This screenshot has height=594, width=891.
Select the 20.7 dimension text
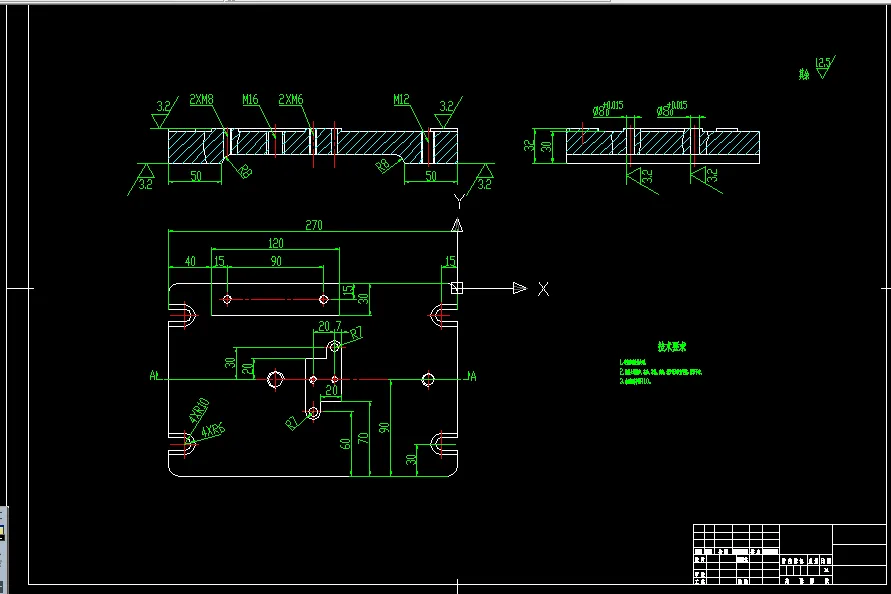330,326
